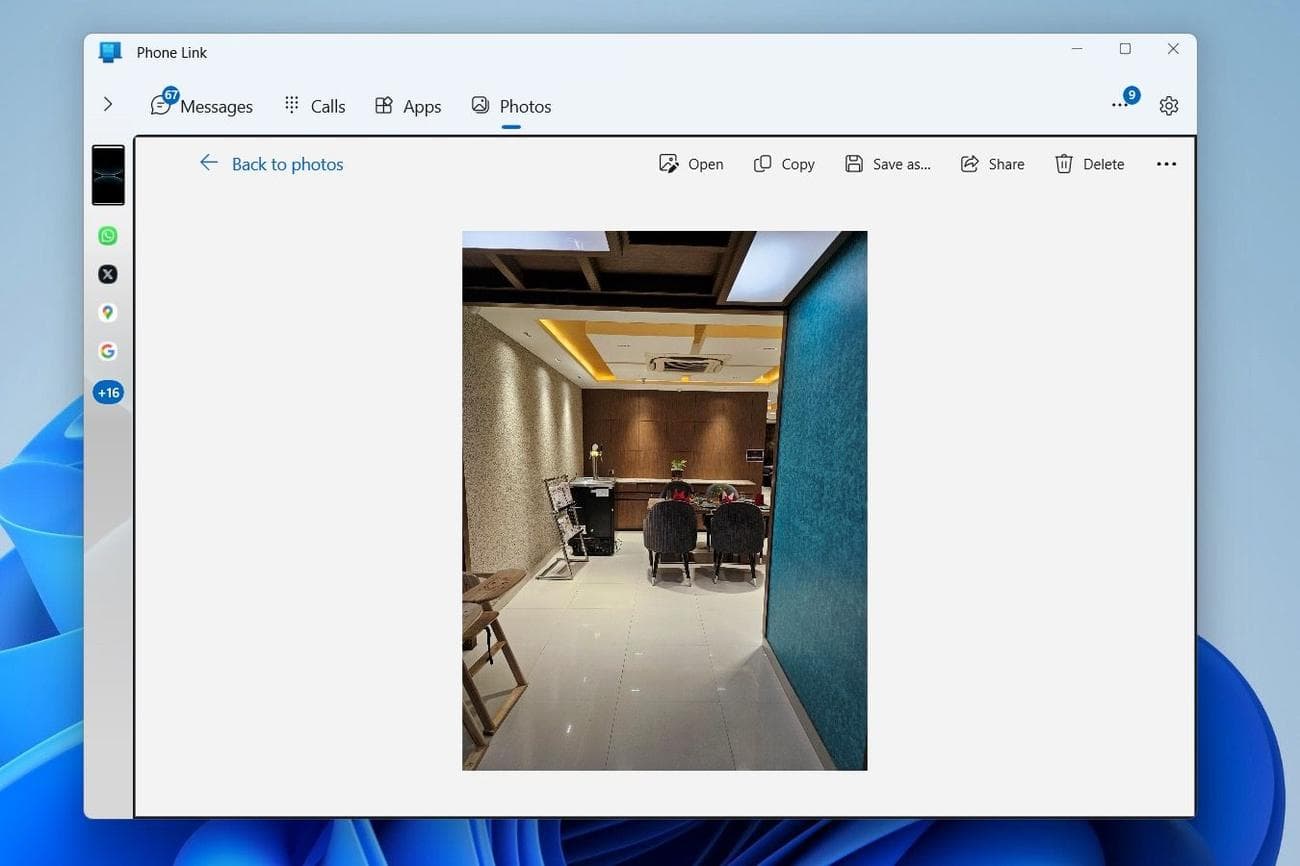Open Google Maps shortcut in sidebar

[x=108, y=313]
